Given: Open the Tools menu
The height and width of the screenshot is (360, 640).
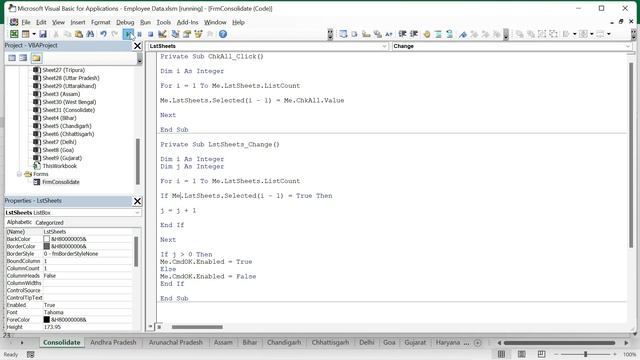Looking at the screenshot, I should [x=164, y=22].
